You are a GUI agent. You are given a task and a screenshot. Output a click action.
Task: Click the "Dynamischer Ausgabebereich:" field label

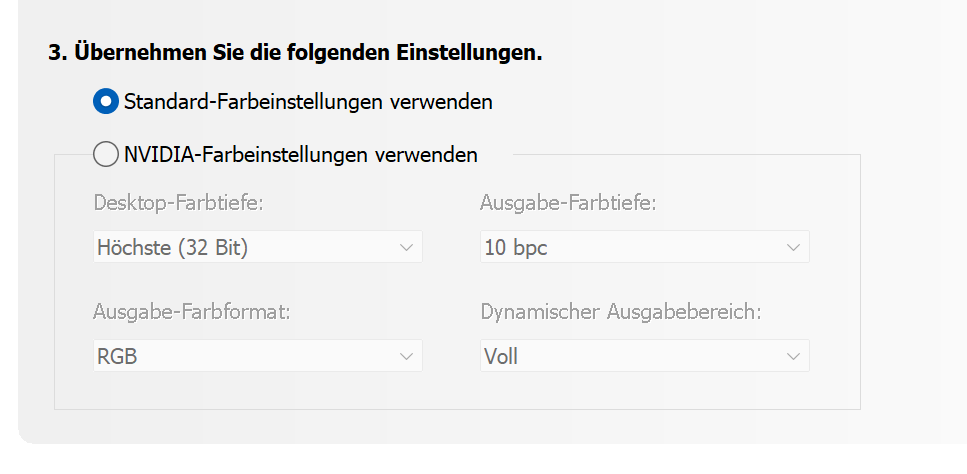[621, 312]
